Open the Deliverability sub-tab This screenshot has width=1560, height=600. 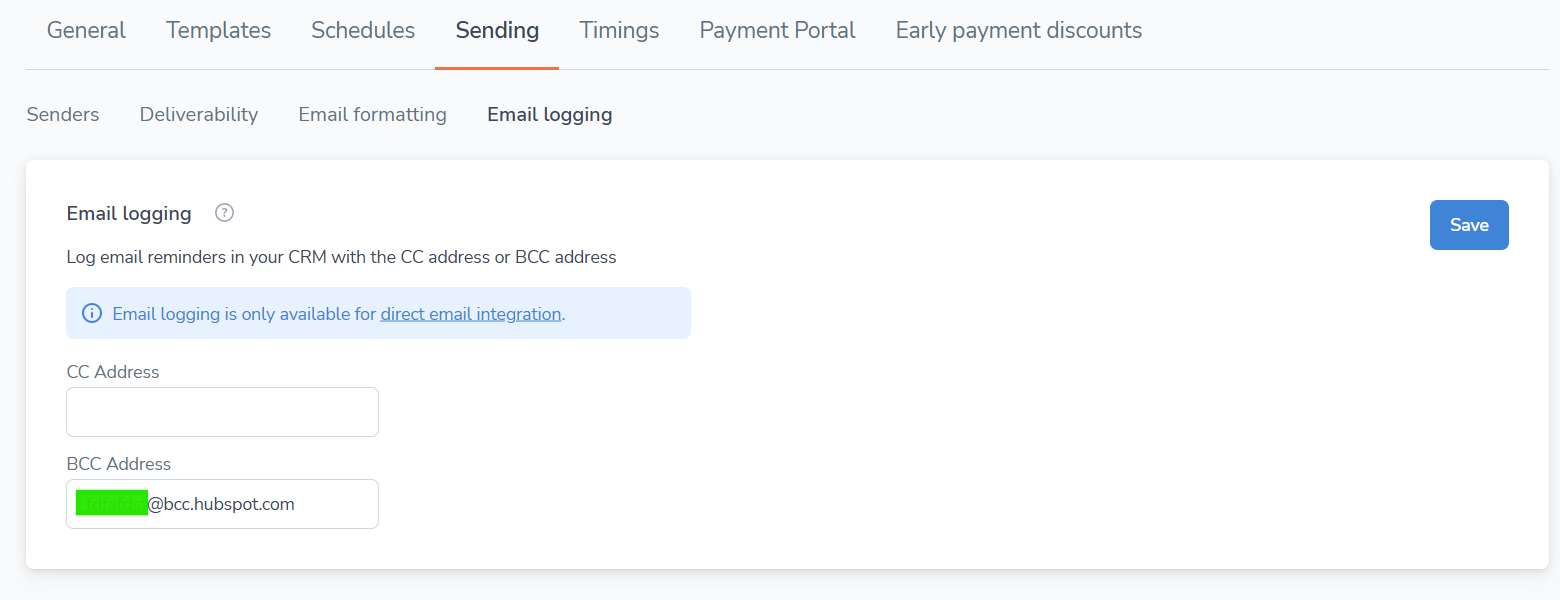[x=199, y=115]
